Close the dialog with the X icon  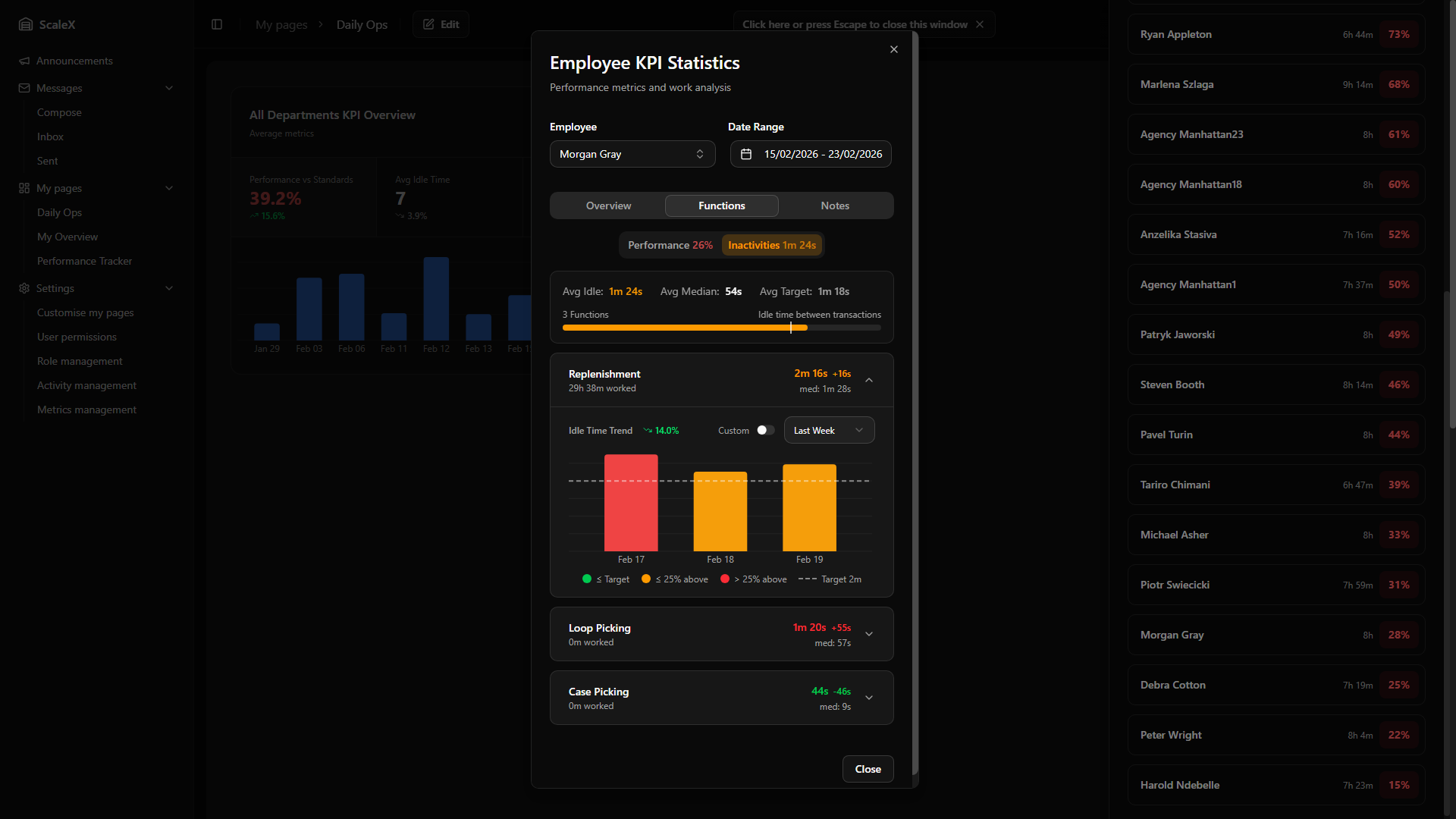coord(894,49)
